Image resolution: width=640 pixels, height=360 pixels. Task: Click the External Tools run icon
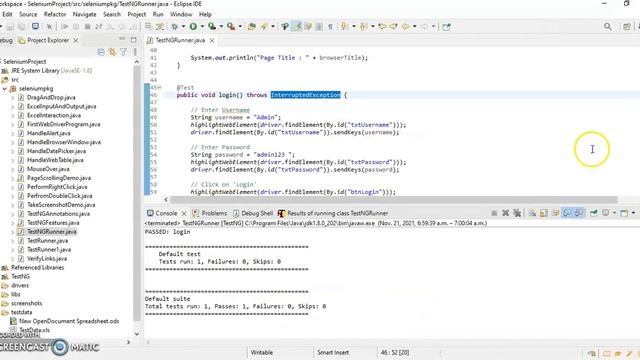coord(231,27)
